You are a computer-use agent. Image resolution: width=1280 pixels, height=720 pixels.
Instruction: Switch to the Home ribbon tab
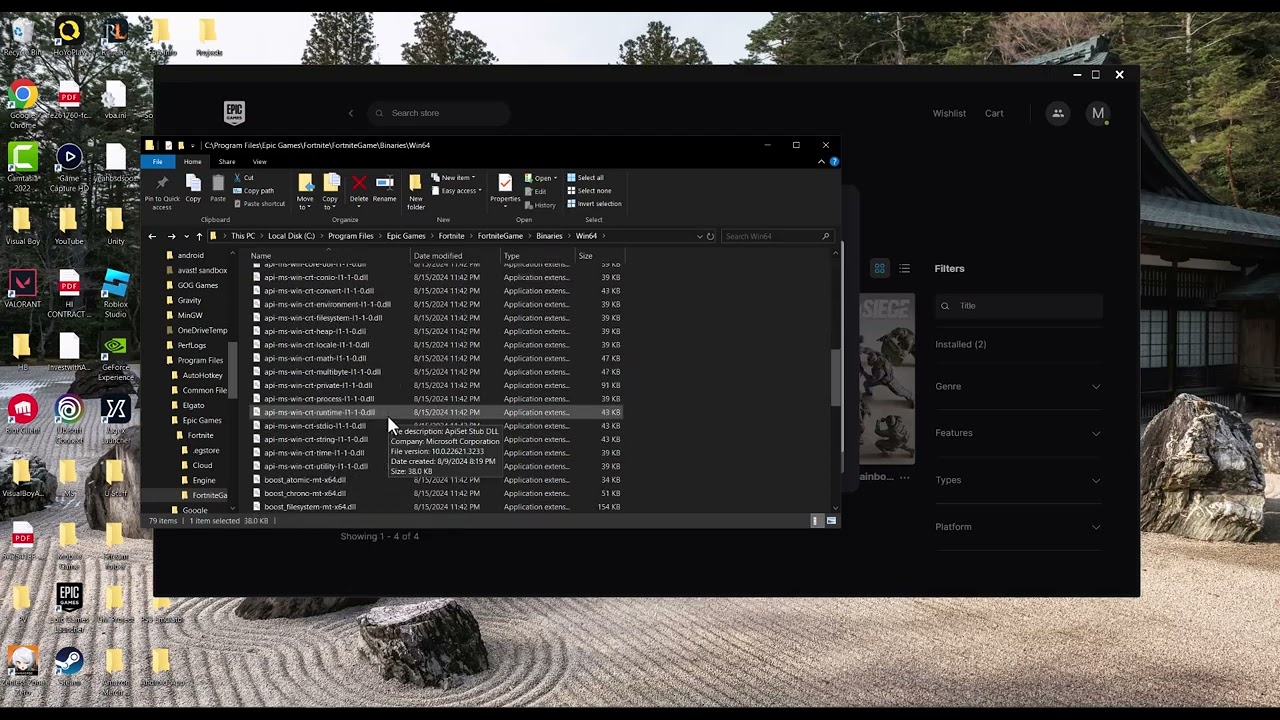coord(192,162)
